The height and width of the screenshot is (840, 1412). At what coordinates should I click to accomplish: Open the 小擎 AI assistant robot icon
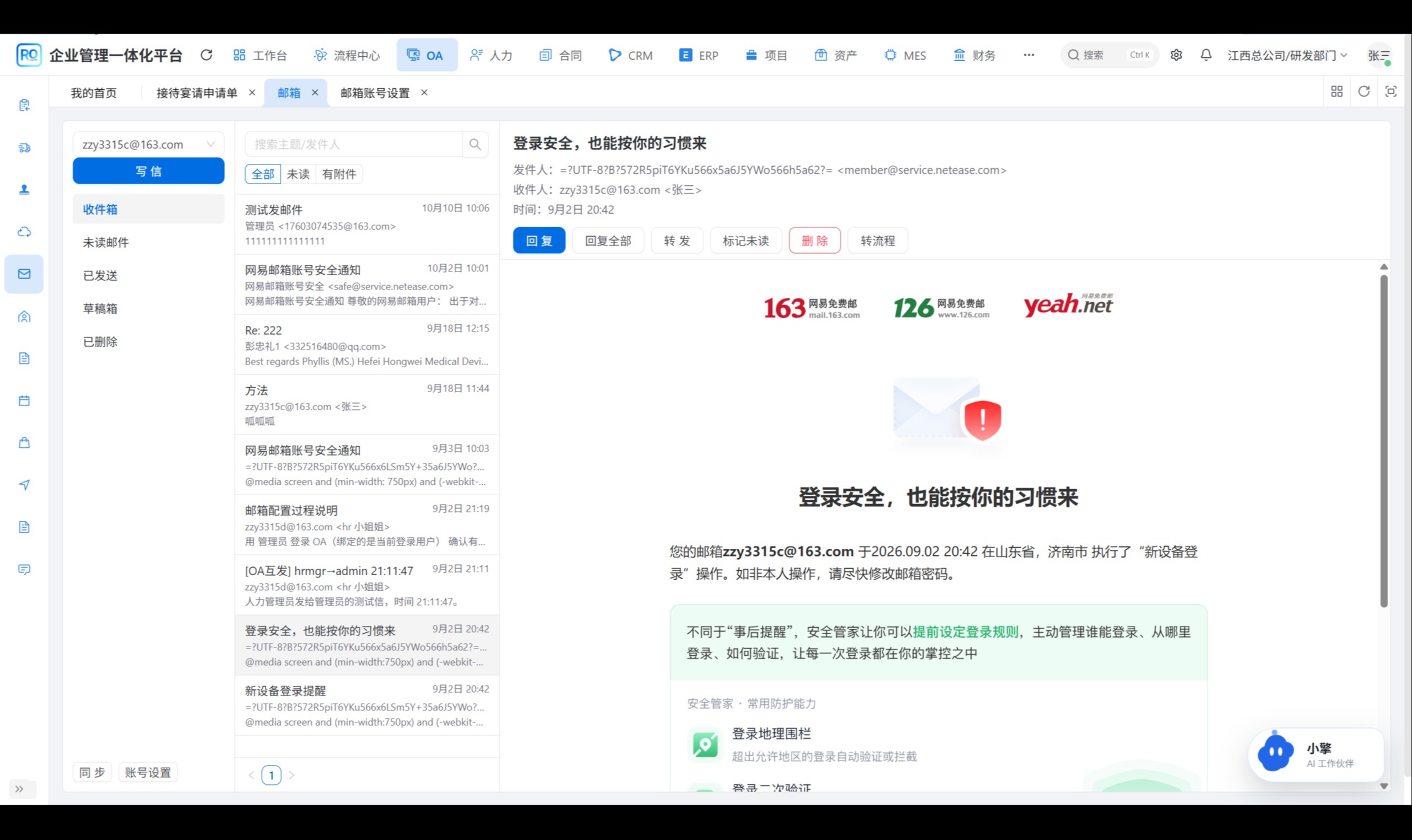pyautogui.click(x=1275, y=752)
